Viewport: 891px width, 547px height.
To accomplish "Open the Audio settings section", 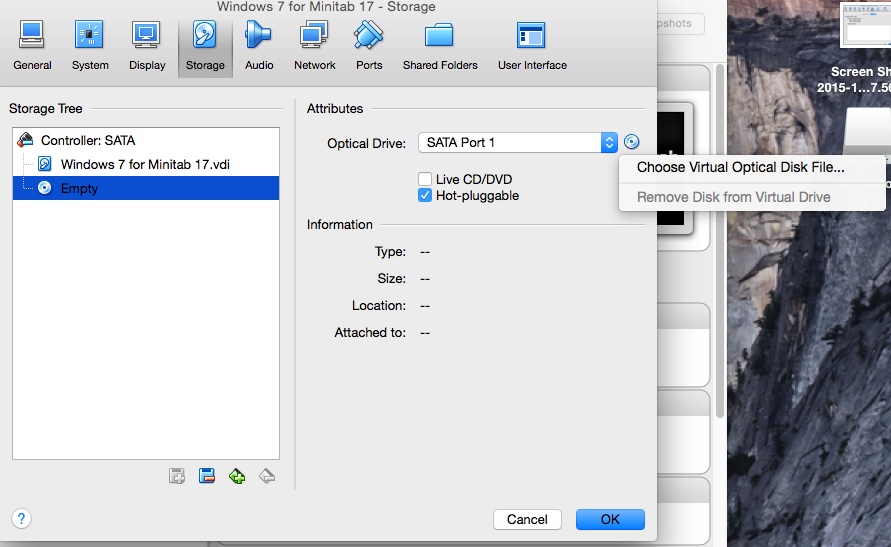I will 259,46.
